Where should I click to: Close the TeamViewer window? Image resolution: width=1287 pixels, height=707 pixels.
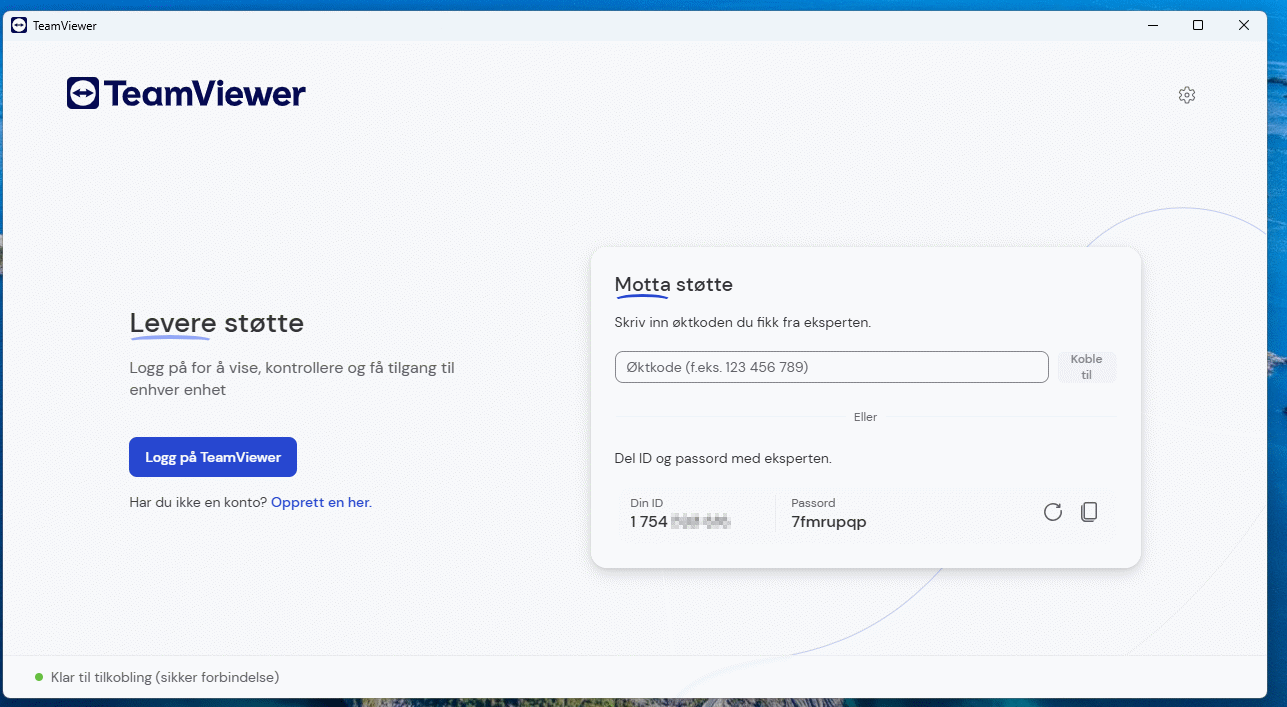pos(1243,25)
